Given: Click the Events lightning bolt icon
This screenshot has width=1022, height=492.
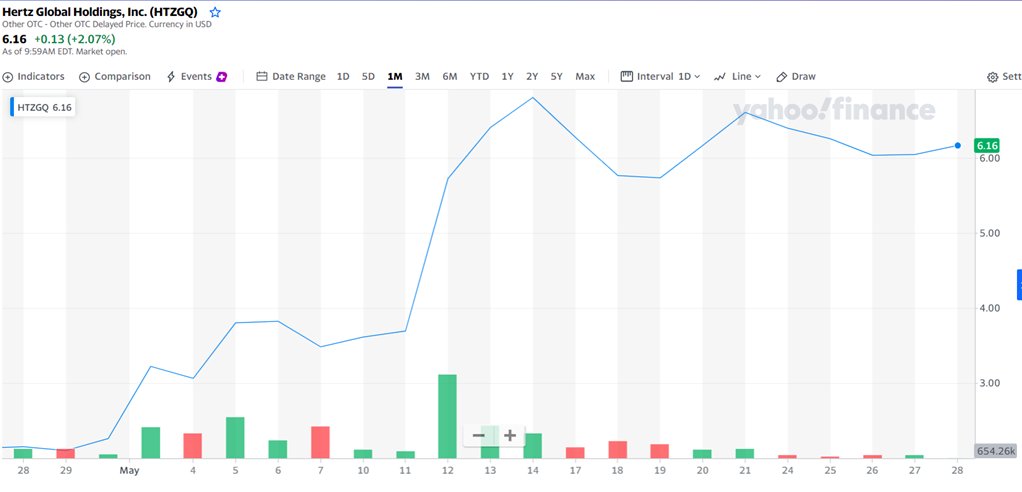Looking at the screenshot, I should coord(171,77).
